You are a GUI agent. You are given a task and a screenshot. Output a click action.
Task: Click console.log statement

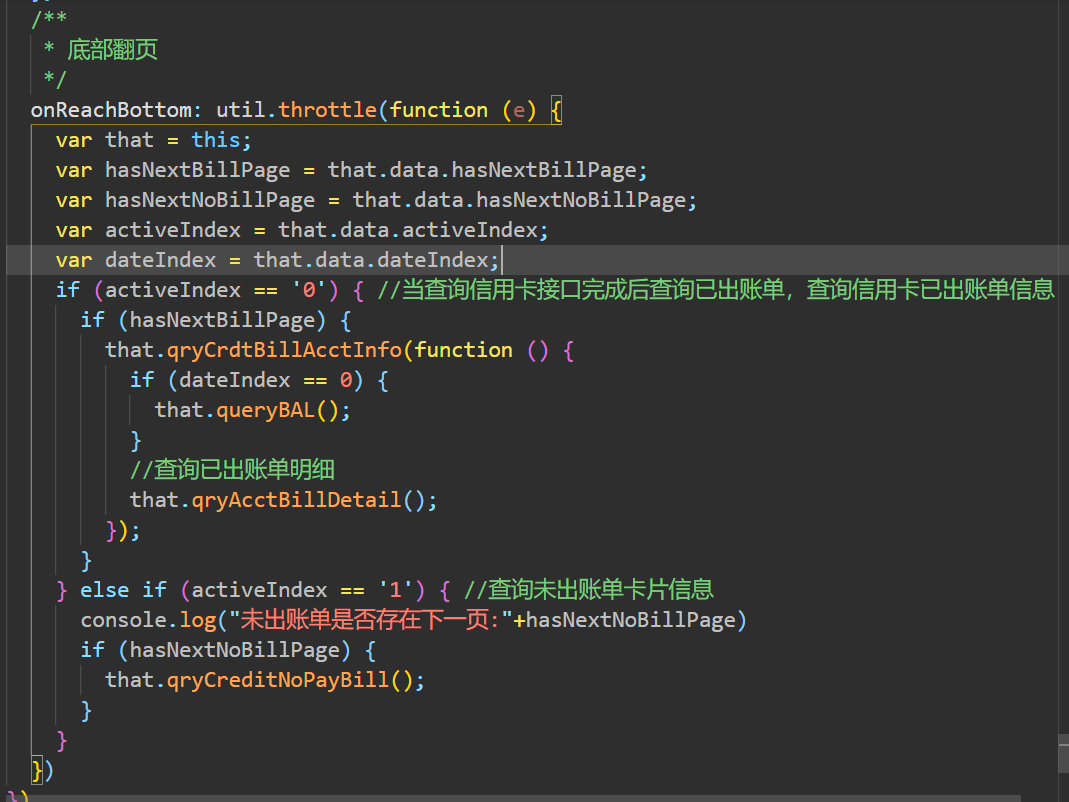coord(413,620)
